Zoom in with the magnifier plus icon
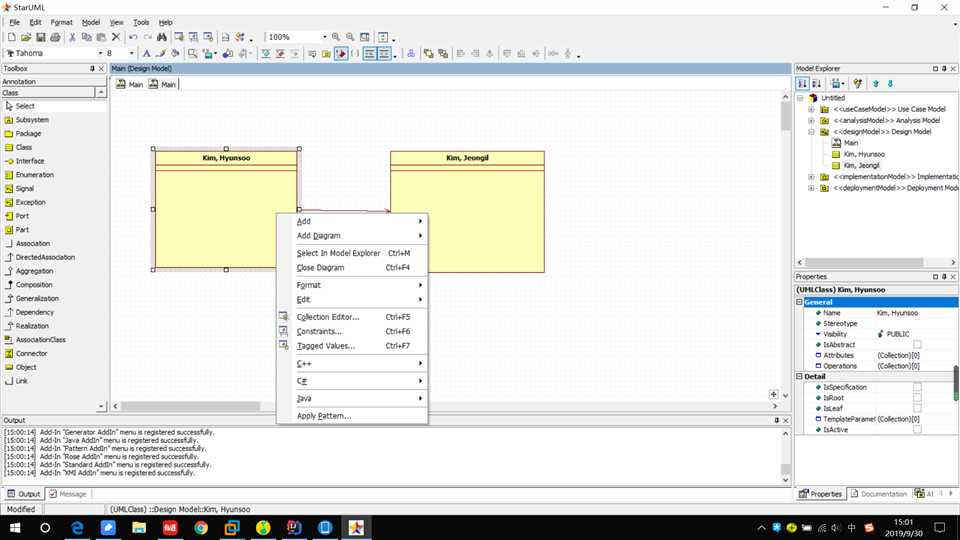 (x=336, y=37)
